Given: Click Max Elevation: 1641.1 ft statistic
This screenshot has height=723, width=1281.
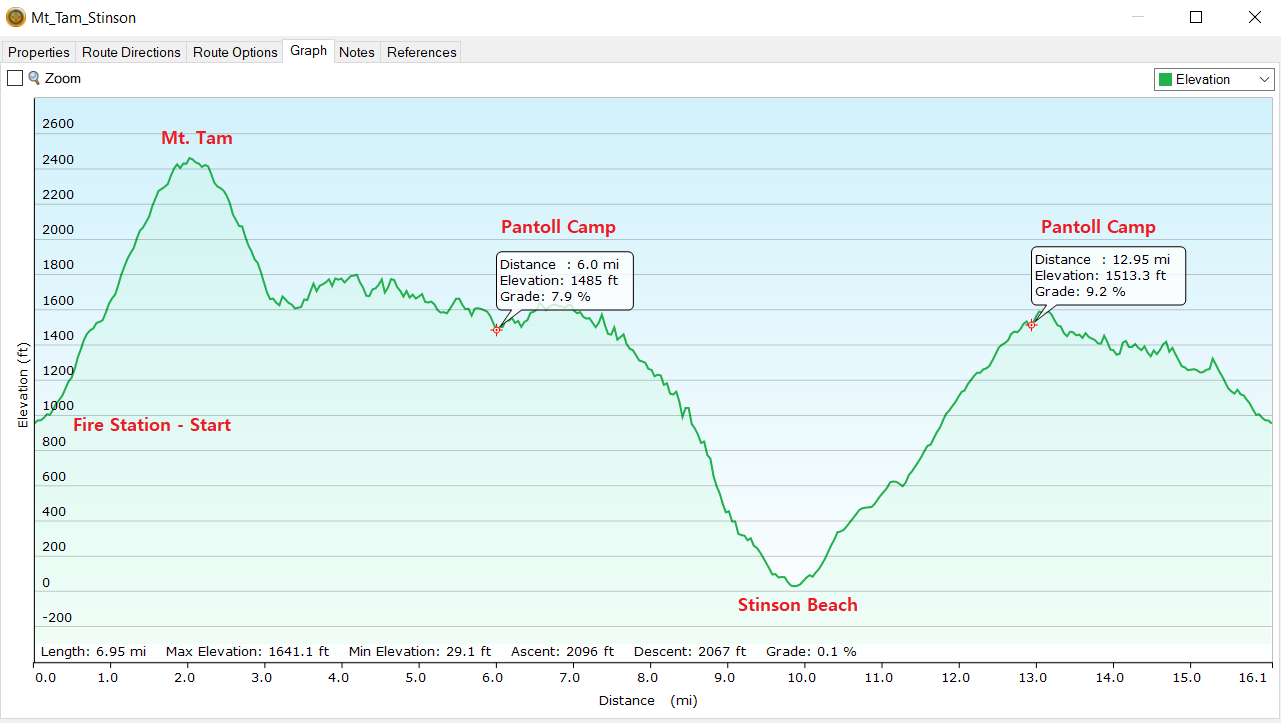Looking at the screenshot, I should [x=247, y=651].
